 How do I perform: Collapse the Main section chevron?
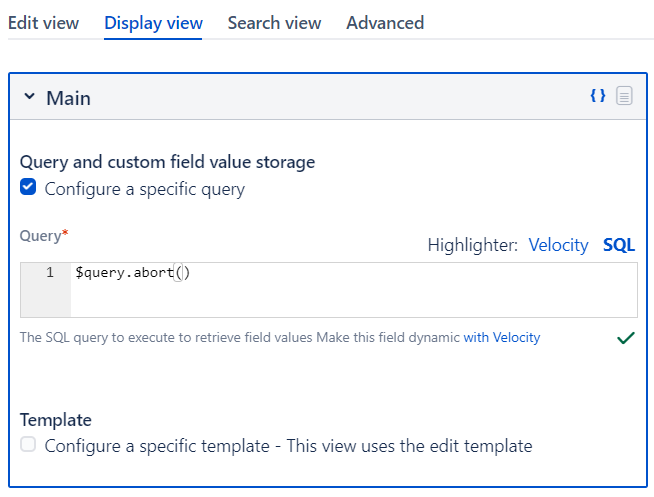pos(29,97)
